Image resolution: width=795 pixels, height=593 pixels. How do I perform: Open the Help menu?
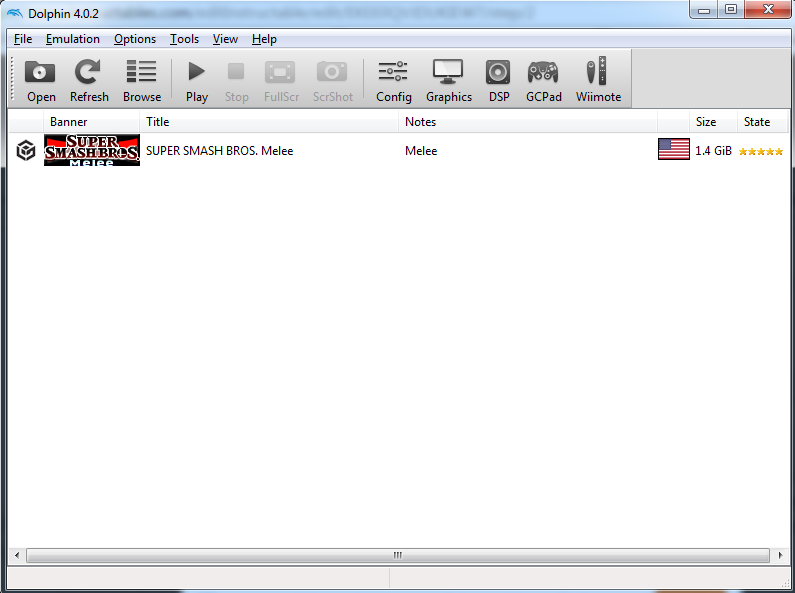[264, 39]
